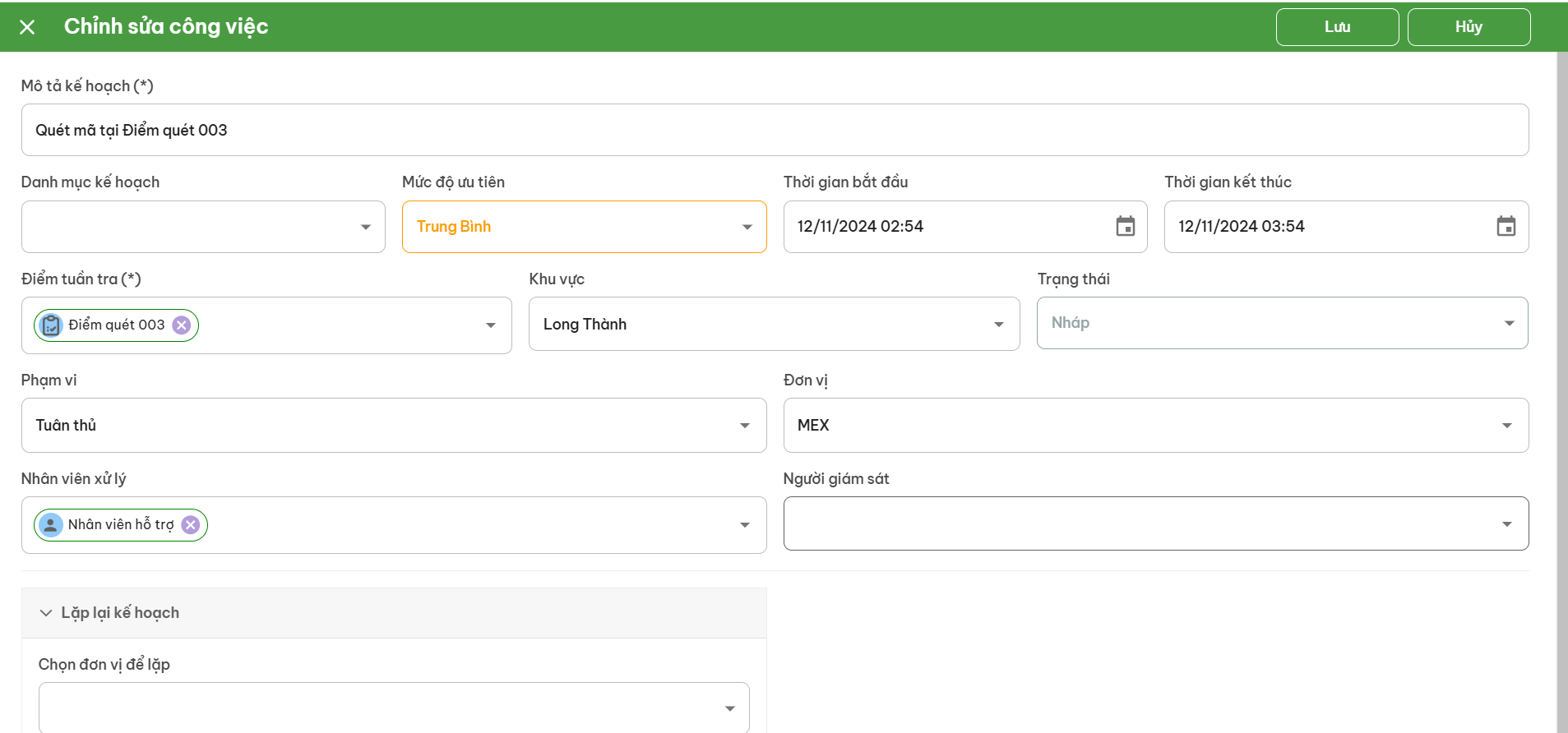Remove Nhân viên hỗ trợ chip

coord(191,525)
